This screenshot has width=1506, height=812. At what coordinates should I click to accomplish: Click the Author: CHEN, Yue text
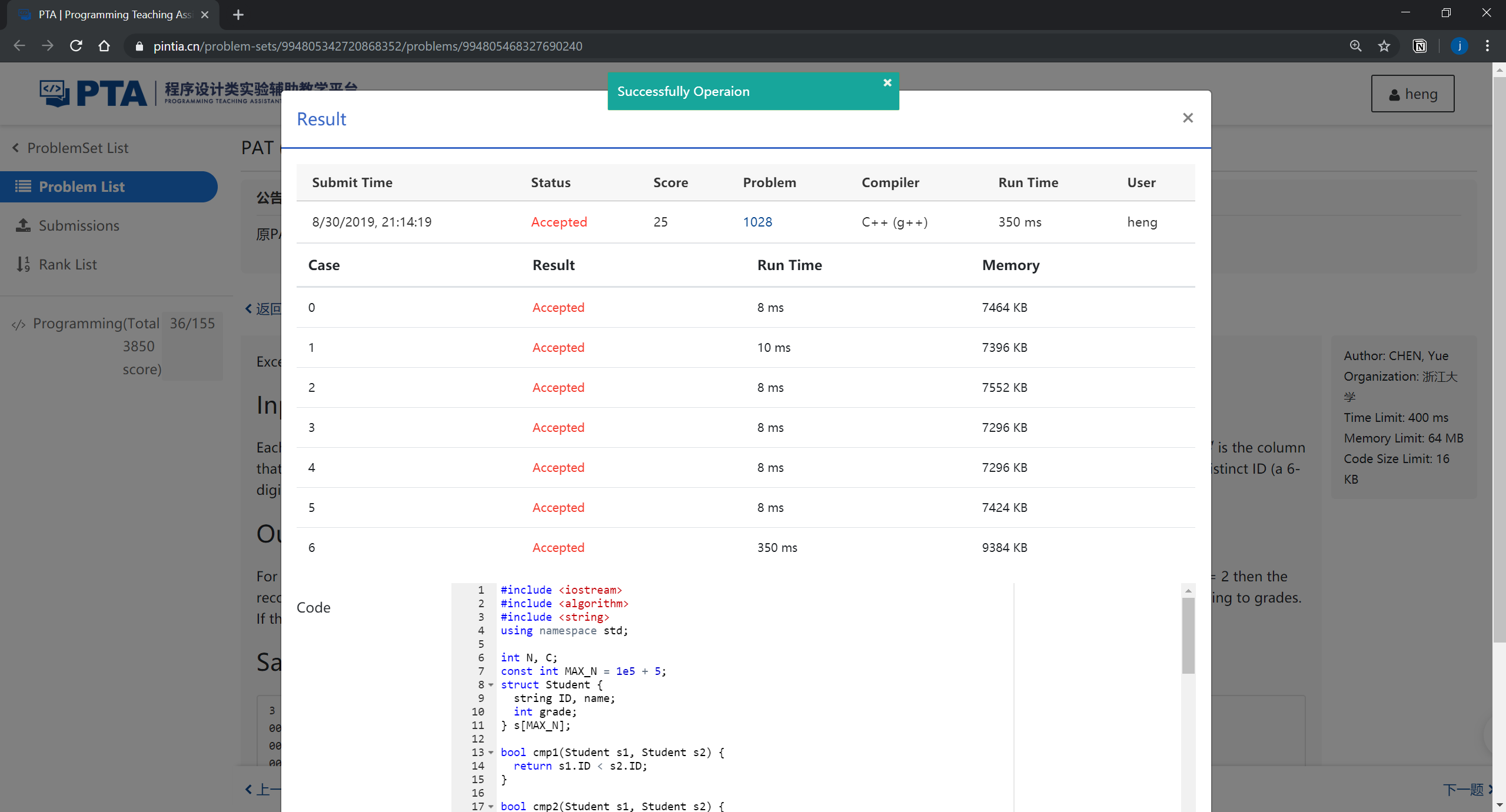click(x=1396, y=355)
